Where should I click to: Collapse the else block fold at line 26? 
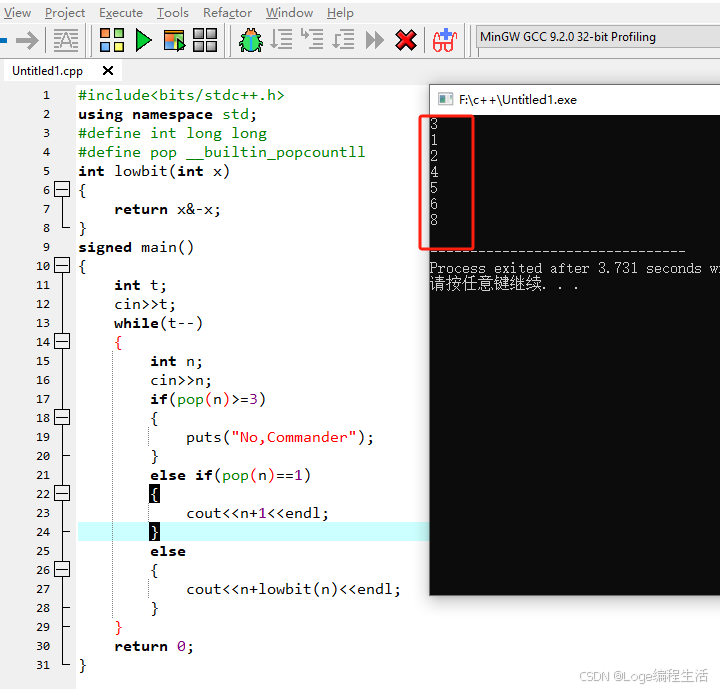(62, 570)
